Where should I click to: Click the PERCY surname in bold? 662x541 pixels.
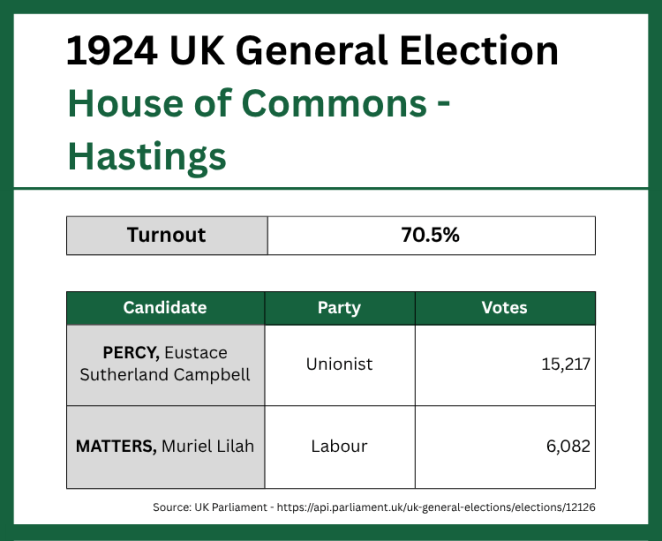pos(131,353)
